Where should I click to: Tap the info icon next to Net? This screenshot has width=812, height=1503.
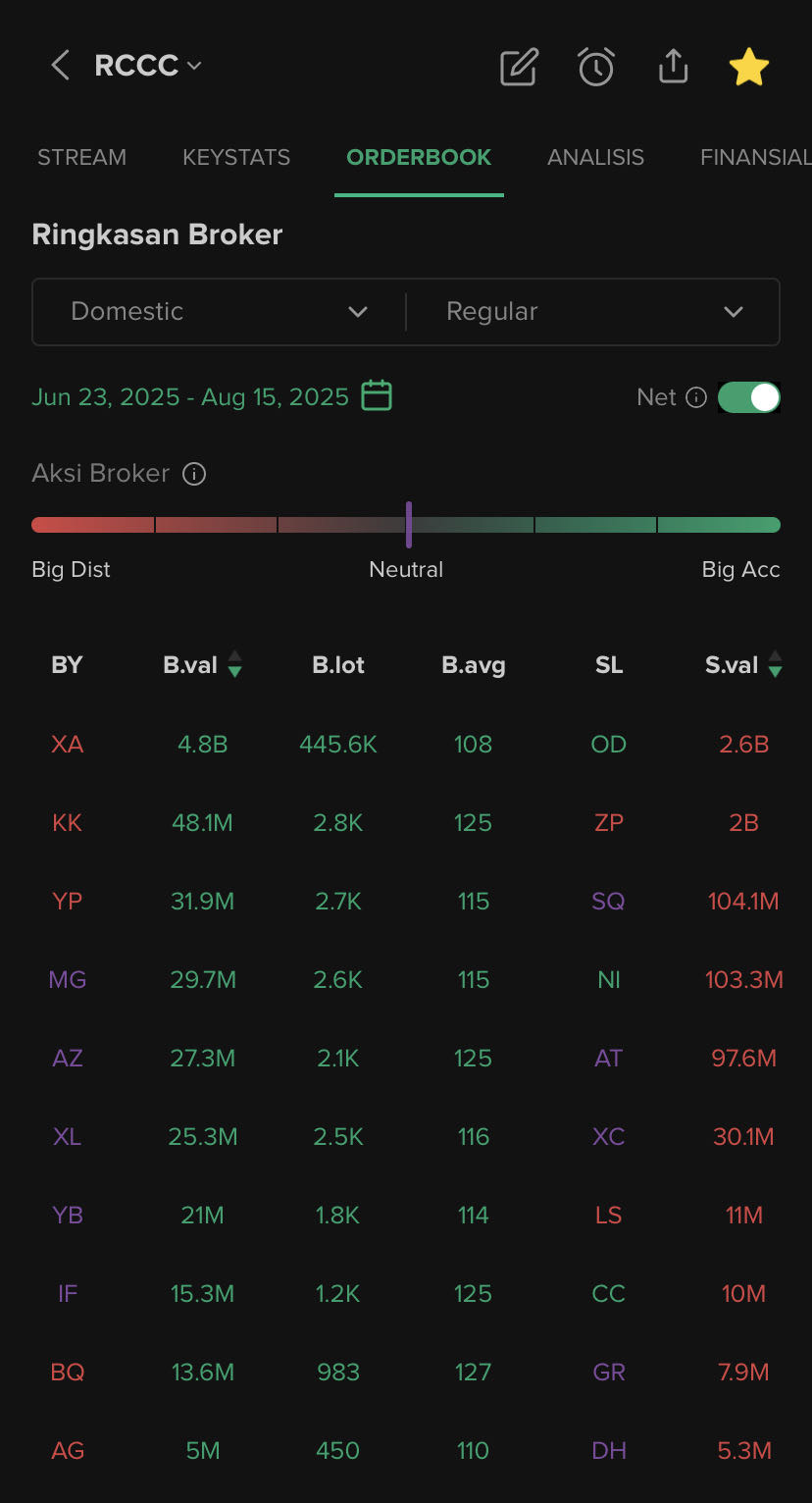tap(696, 397)
